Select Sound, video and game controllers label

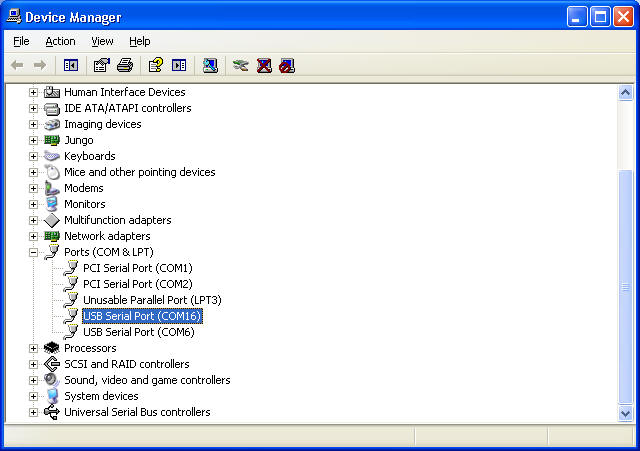pyautogui.click(x=147, y=380)
